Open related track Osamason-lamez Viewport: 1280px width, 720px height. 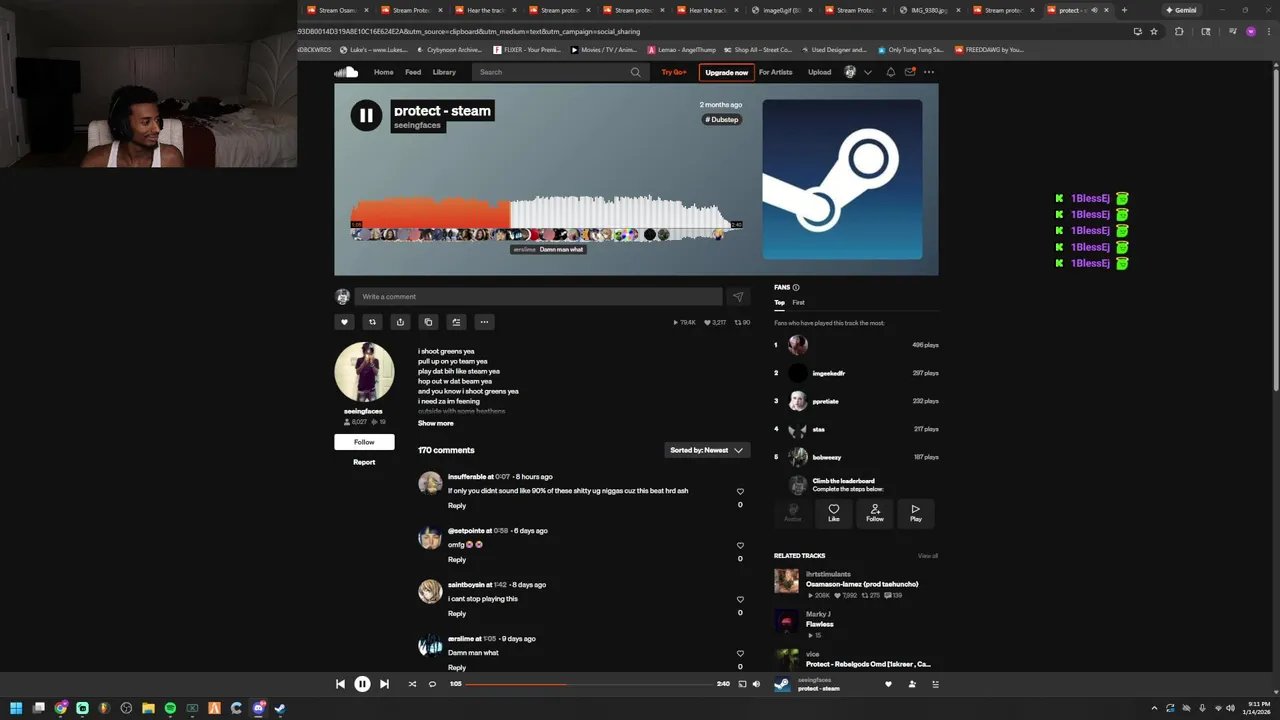(862, 584)
